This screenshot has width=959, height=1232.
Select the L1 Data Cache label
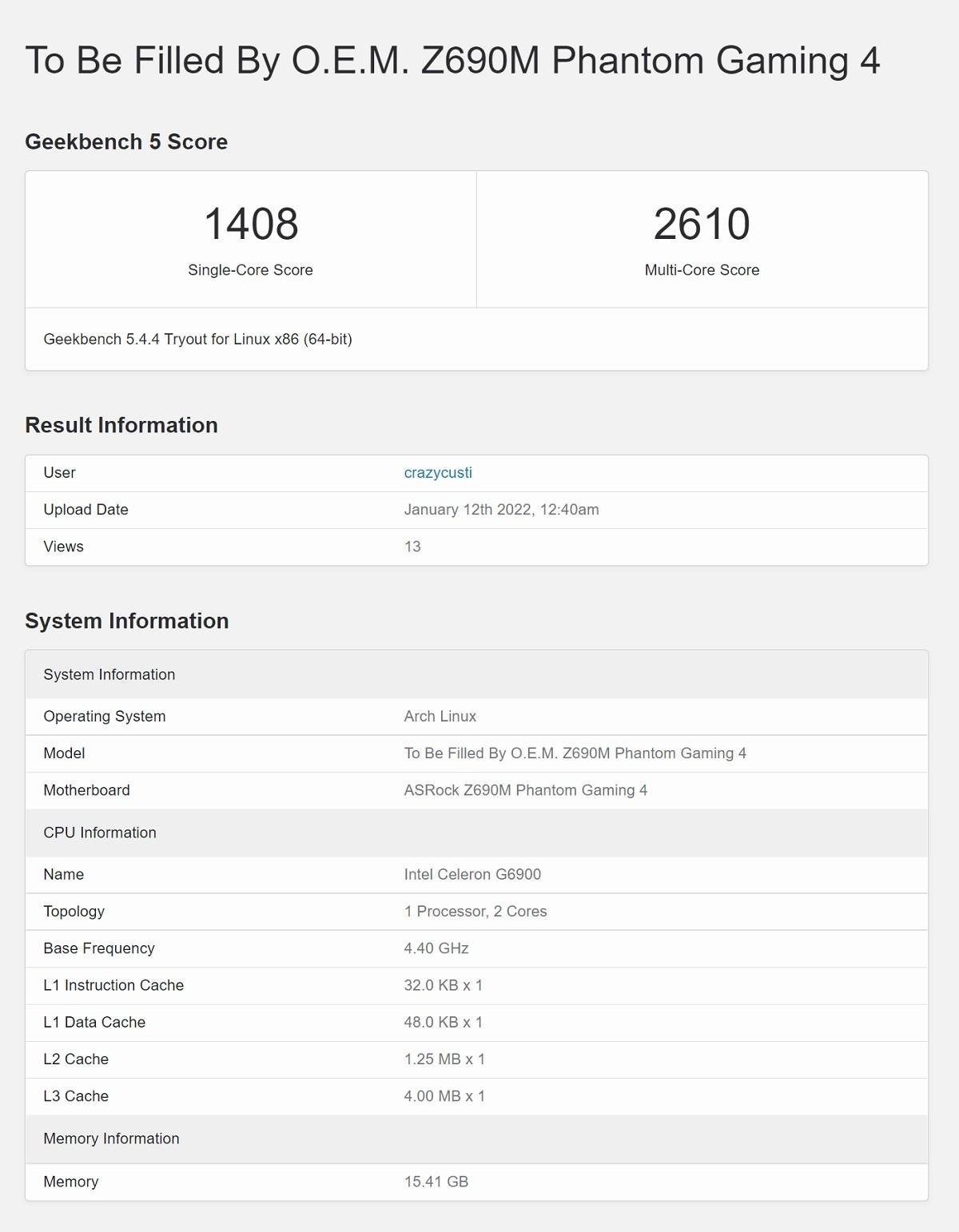pos(94,1023)
